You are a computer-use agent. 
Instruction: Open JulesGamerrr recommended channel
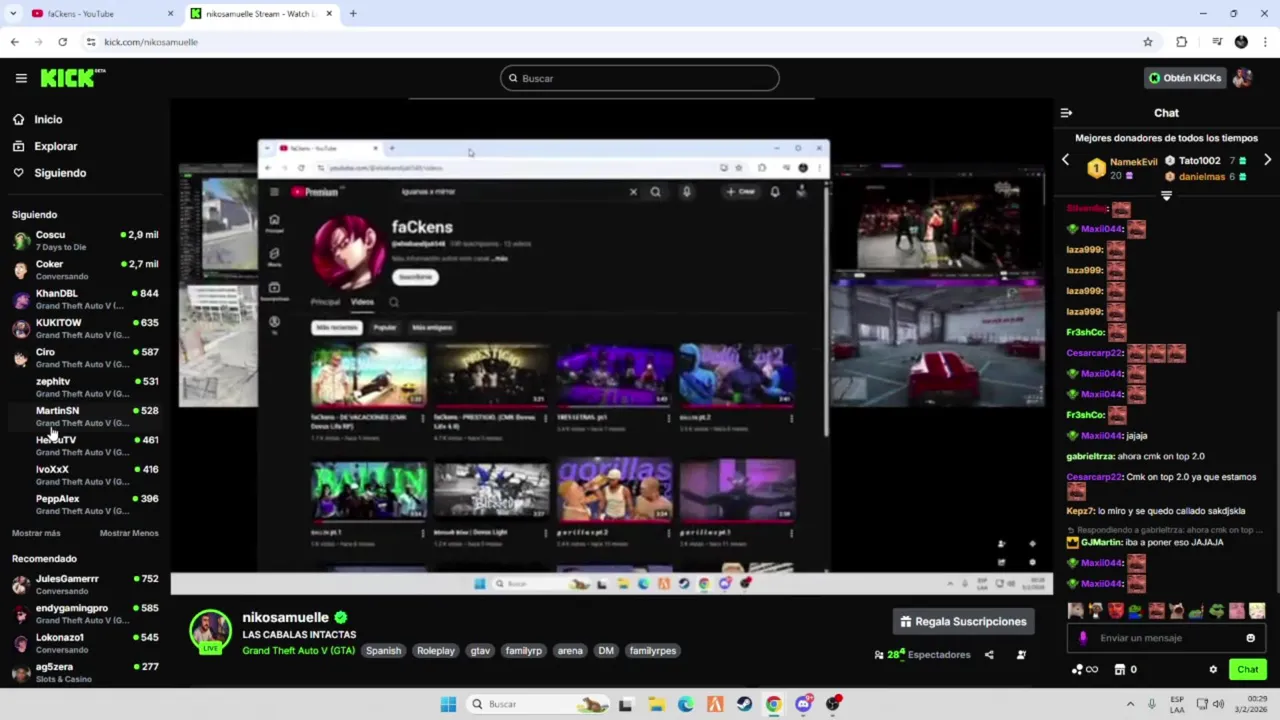click(85, 584)
